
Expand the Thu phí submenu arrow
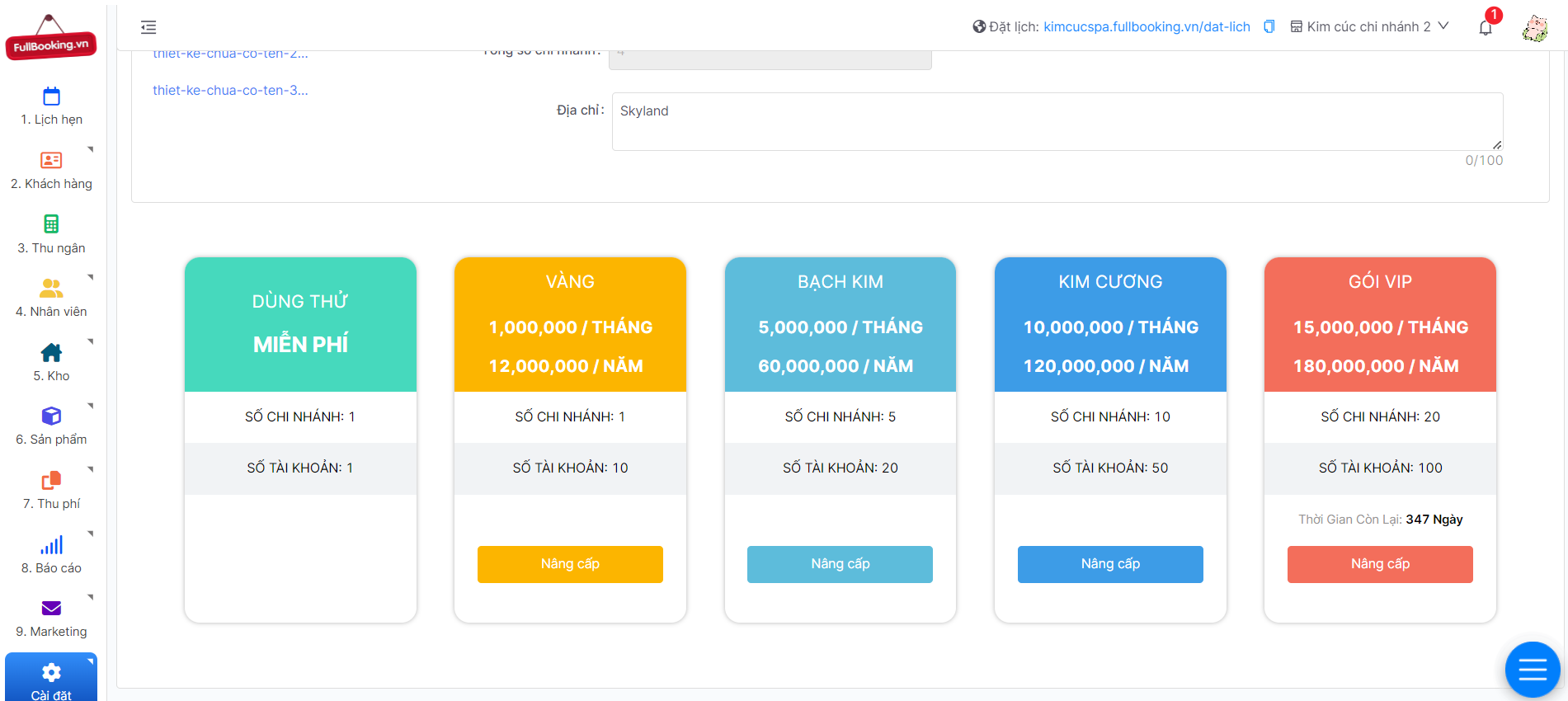pyautogui.click(x=90, y=469)
